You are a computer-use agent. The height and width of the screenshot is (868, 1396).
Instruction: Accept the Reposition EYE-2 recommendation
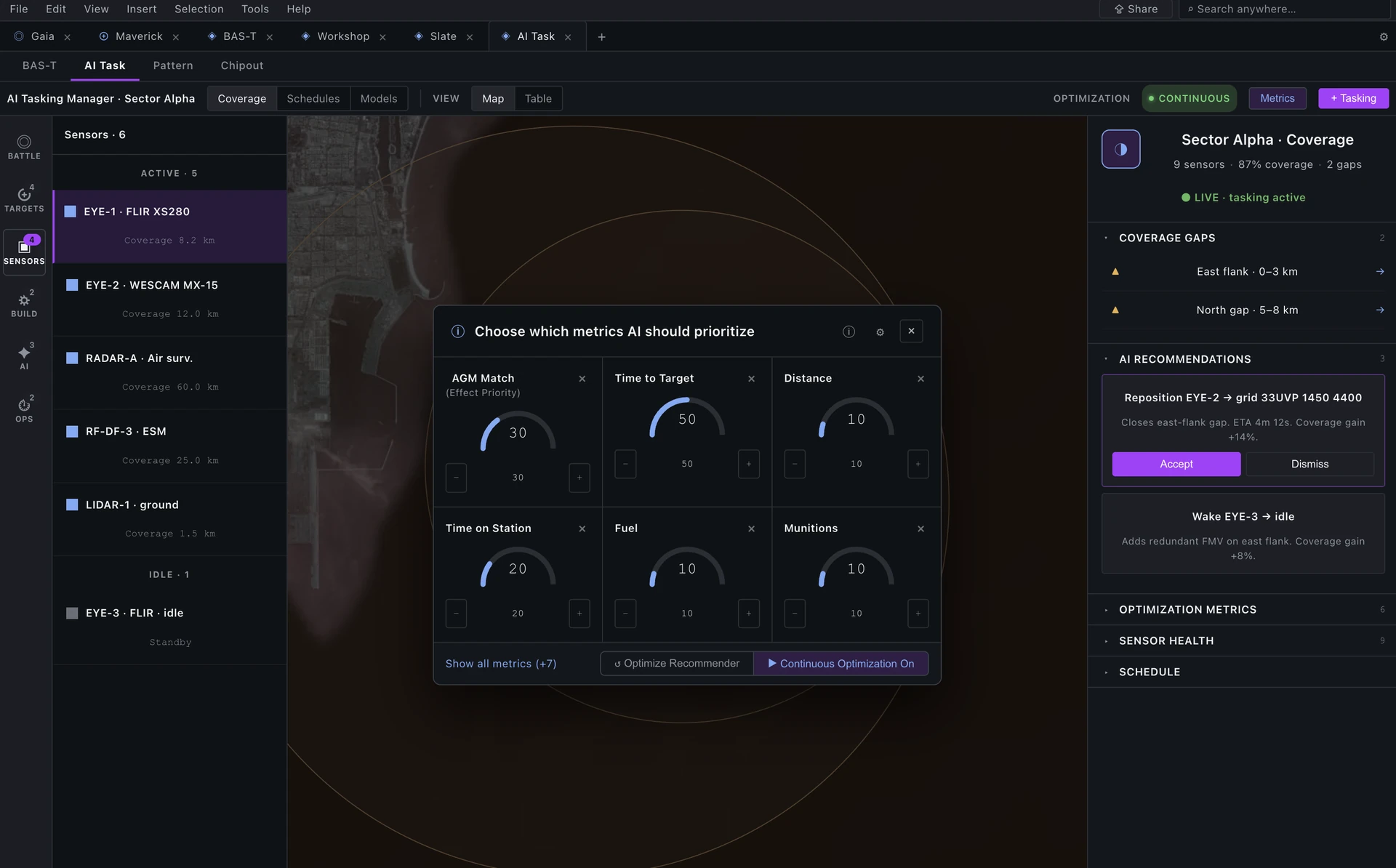coord(1176,465)
